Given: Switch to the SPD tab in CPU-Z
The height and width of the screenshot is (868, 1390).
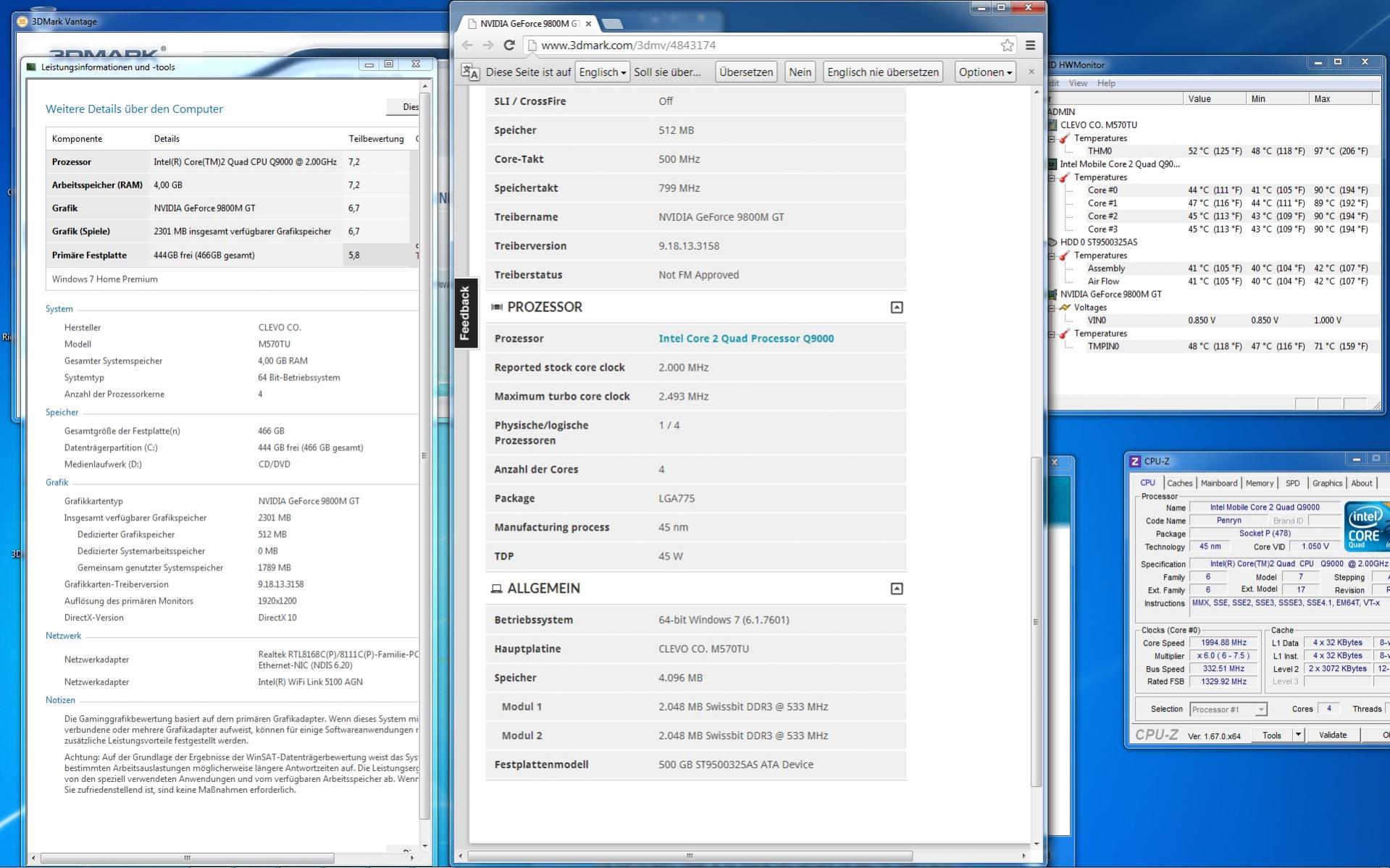Looking at the screenshot, I should pos(1292,483).
